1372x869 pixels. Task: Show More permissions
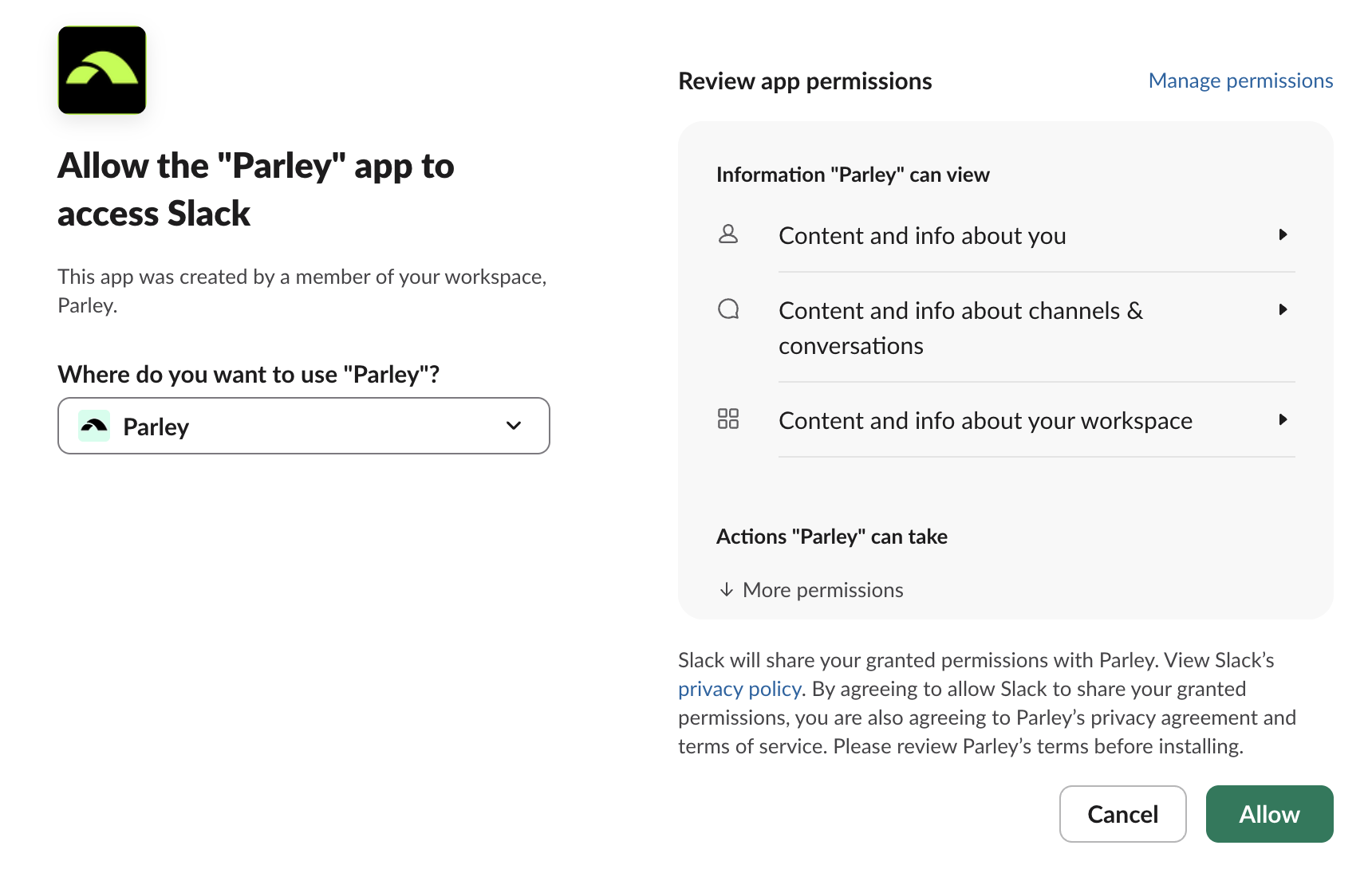coord(811,590)
